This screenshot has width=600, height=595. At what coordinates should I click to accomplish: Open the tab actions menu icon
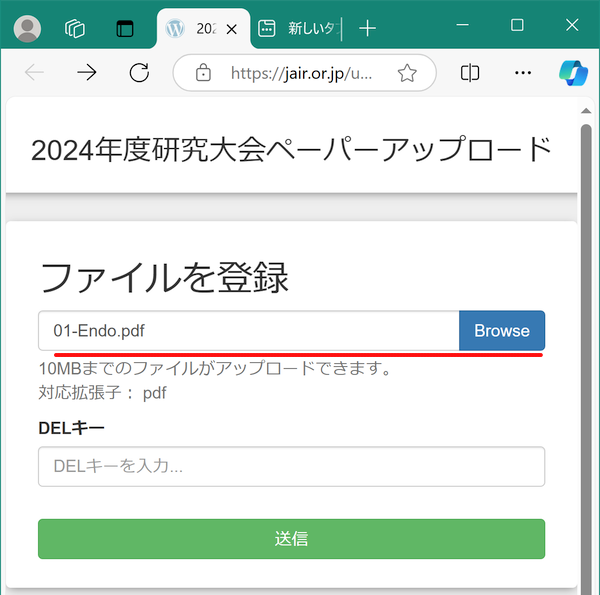(x=124, y=29)
